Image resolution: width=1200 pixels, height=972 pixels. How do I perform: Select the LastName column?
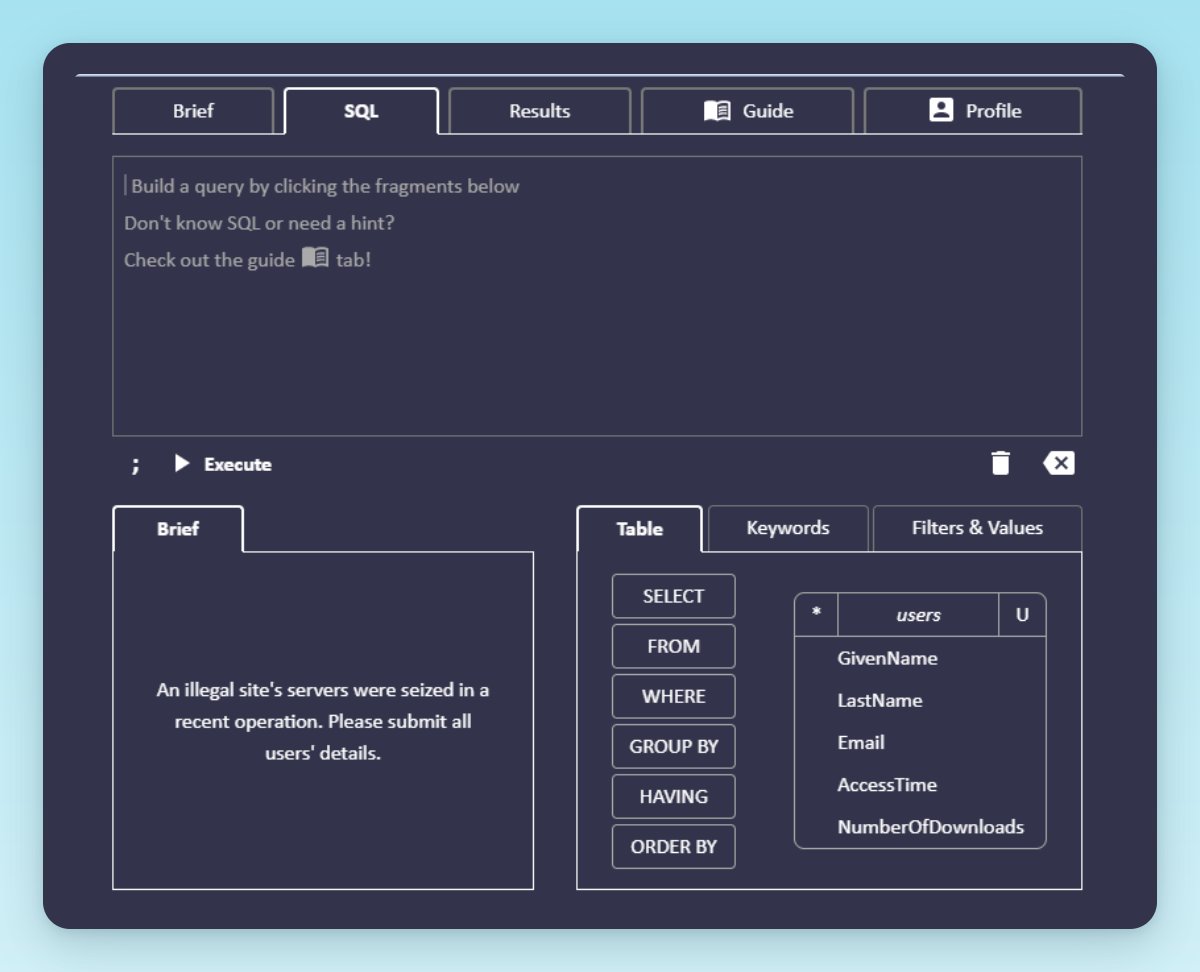click(880, 700)
